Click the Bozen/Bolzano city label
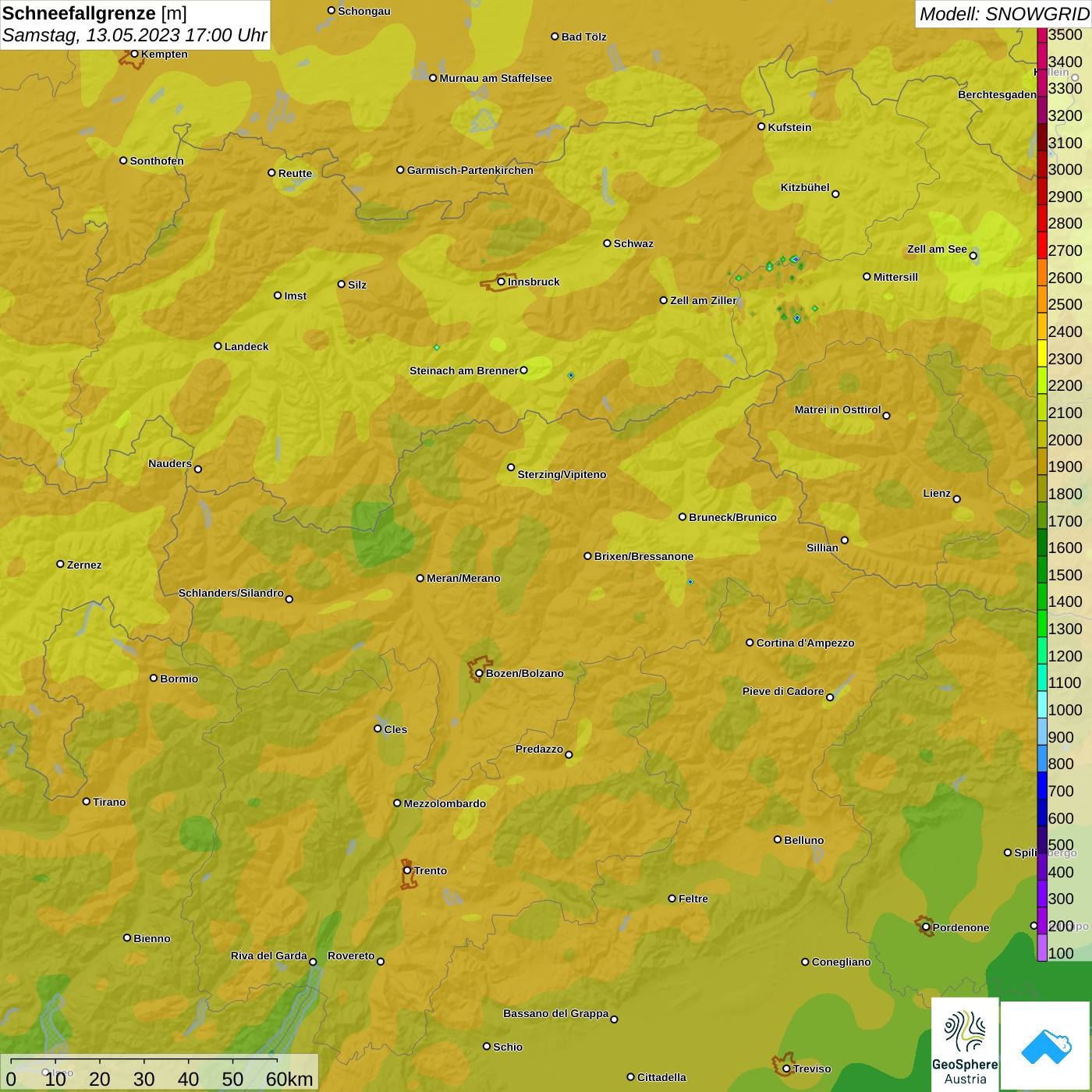 tap(524, 673)
